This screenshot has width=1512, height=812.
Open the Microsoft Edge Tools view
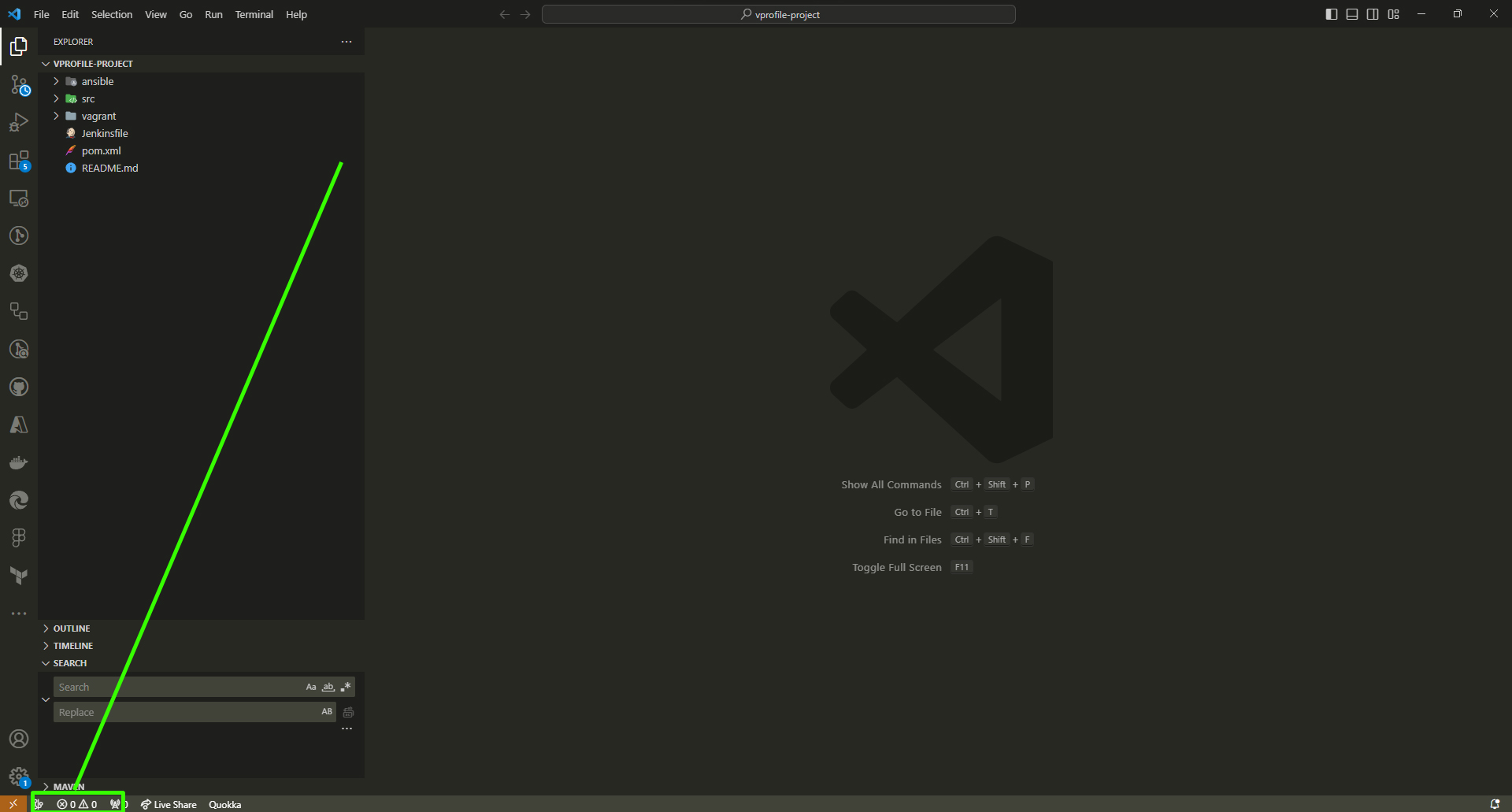(x=19, y=500)
